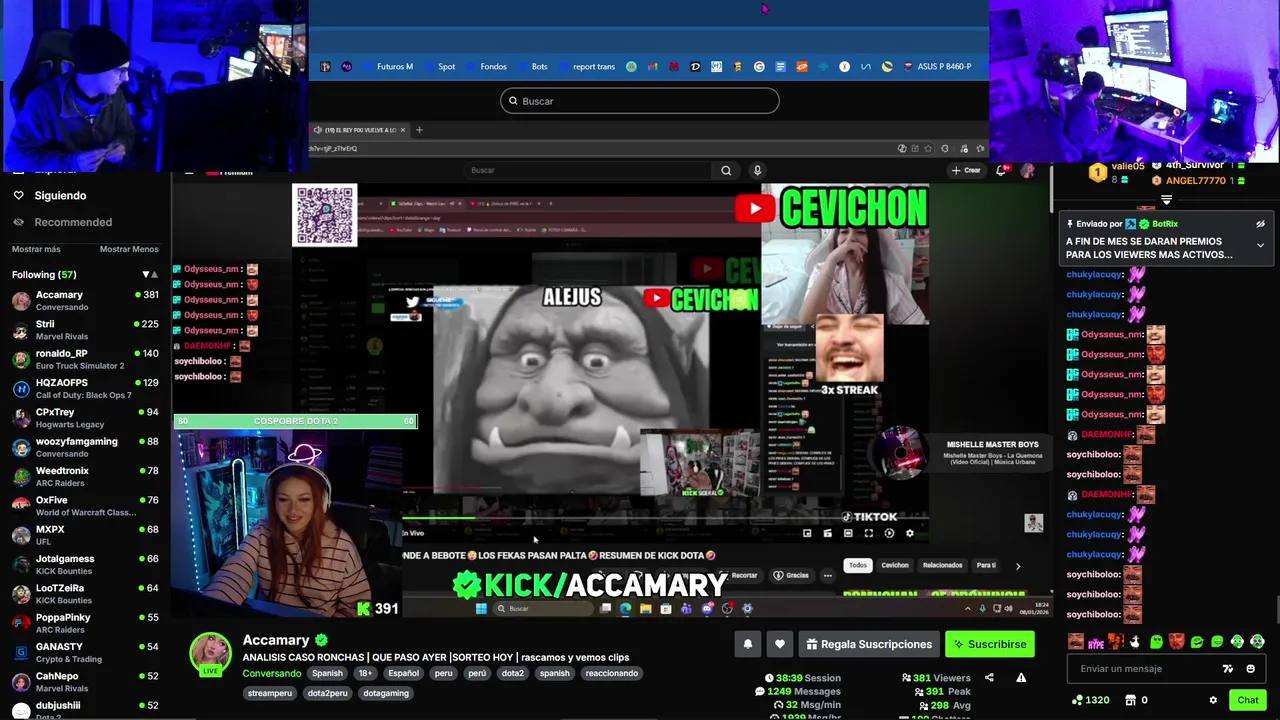Open YouTube notifications bell in stream
This screenshot has height=720, width=1280.
[x=1001, y=170]
